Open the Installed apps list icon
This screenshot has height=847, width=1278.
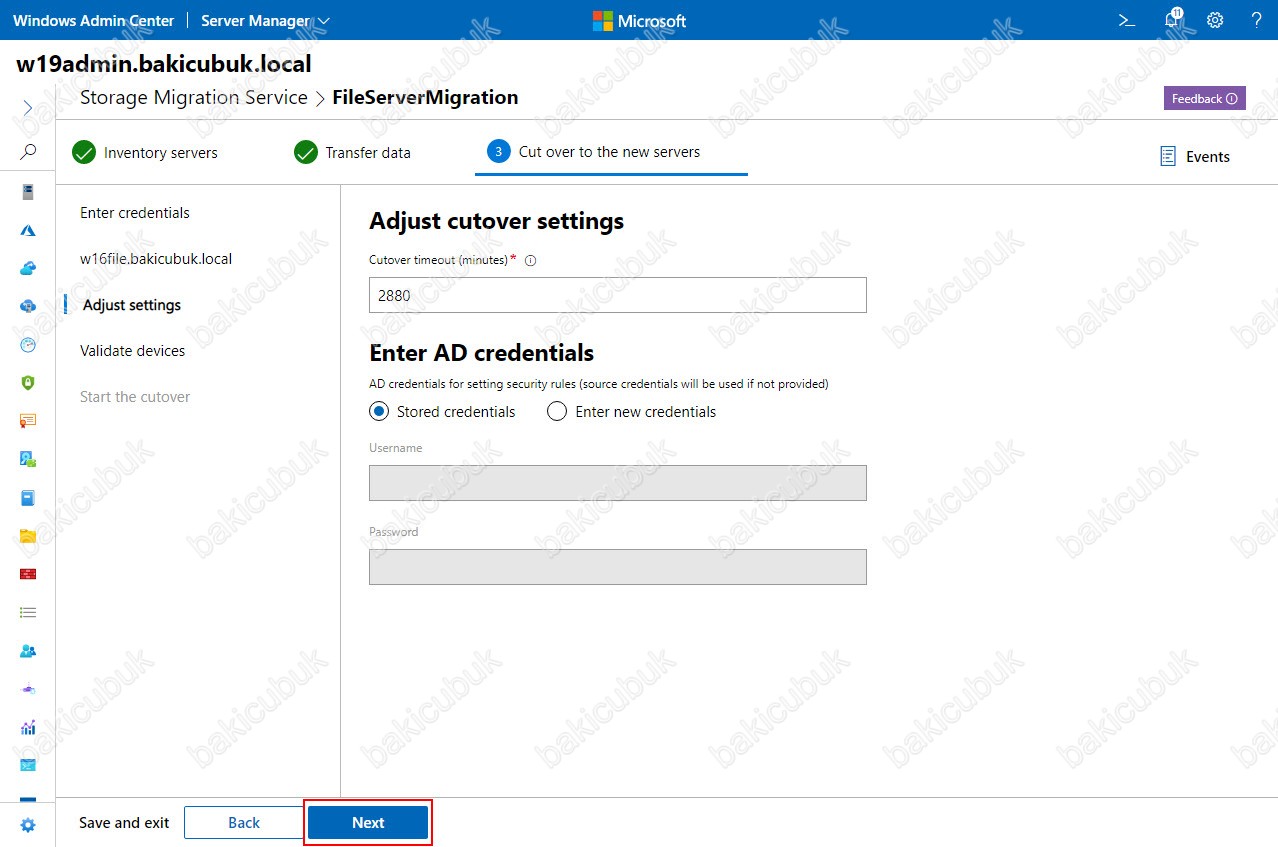[x=28, y=612]
